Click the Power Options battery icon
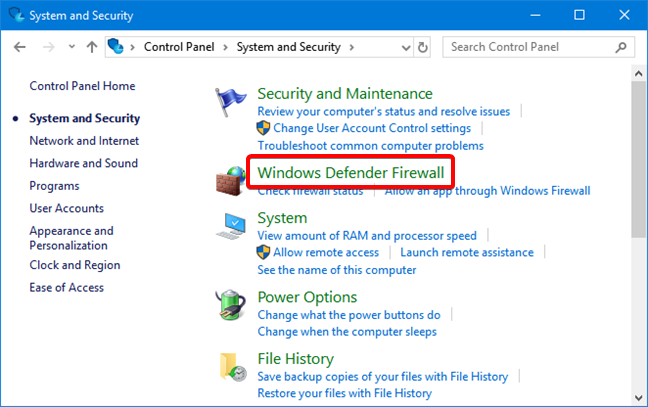This screenshot has width=648, height=407. (231, 305)
